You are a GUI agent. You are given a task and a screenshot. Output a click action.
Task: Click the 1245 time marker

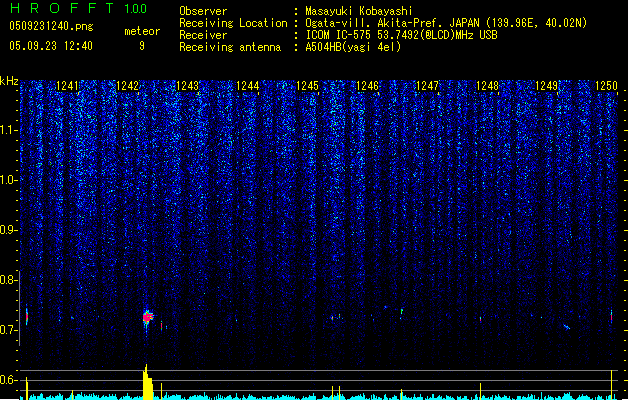[x=307, y=85]
